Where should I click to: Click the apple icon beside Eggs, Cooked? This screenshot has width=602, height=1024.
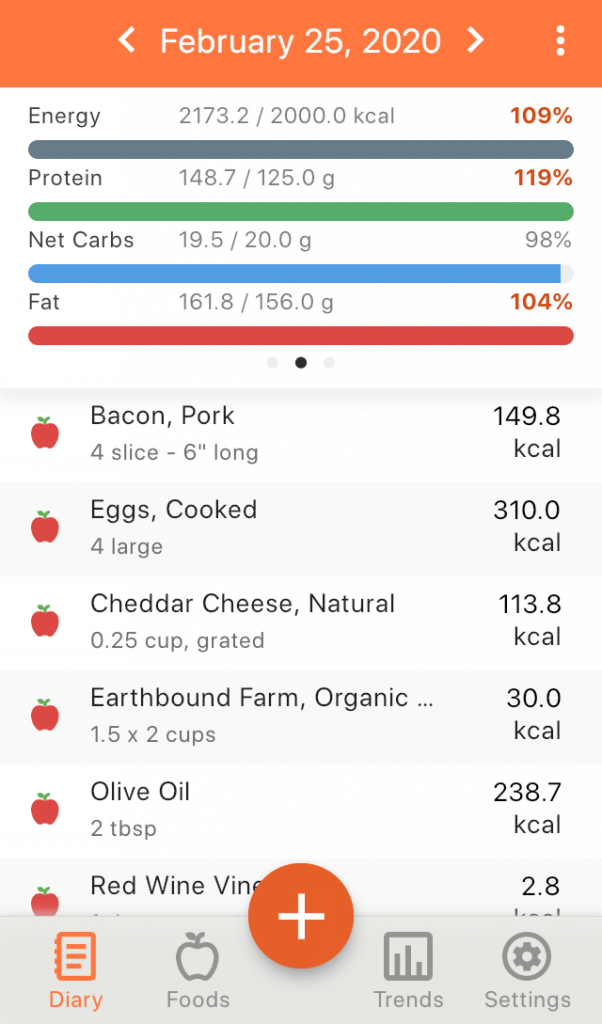pyautogui.click(x=45, y=526)
